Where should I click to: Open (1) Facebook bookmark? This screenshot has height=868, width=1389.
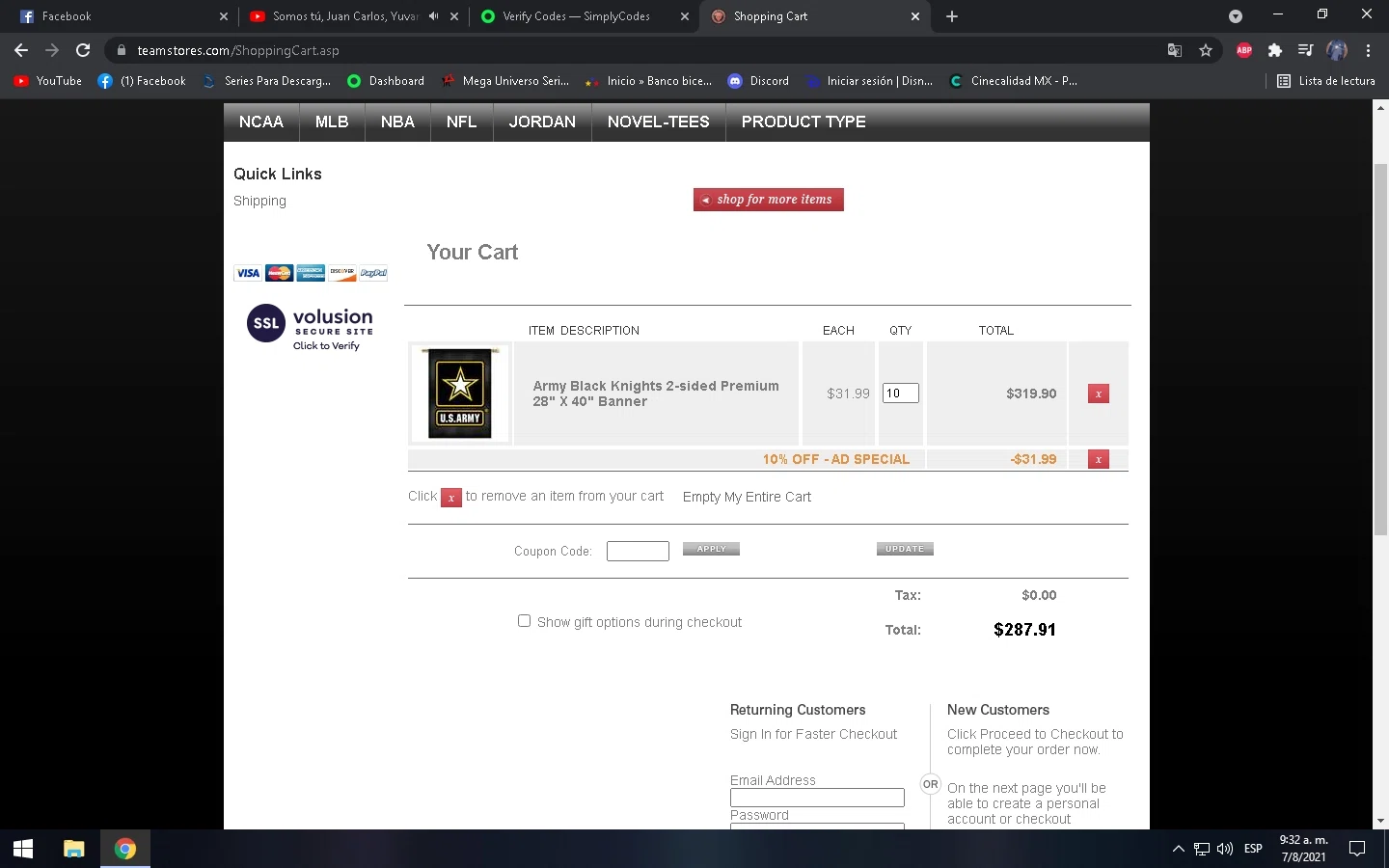click(x=142, y=81)
